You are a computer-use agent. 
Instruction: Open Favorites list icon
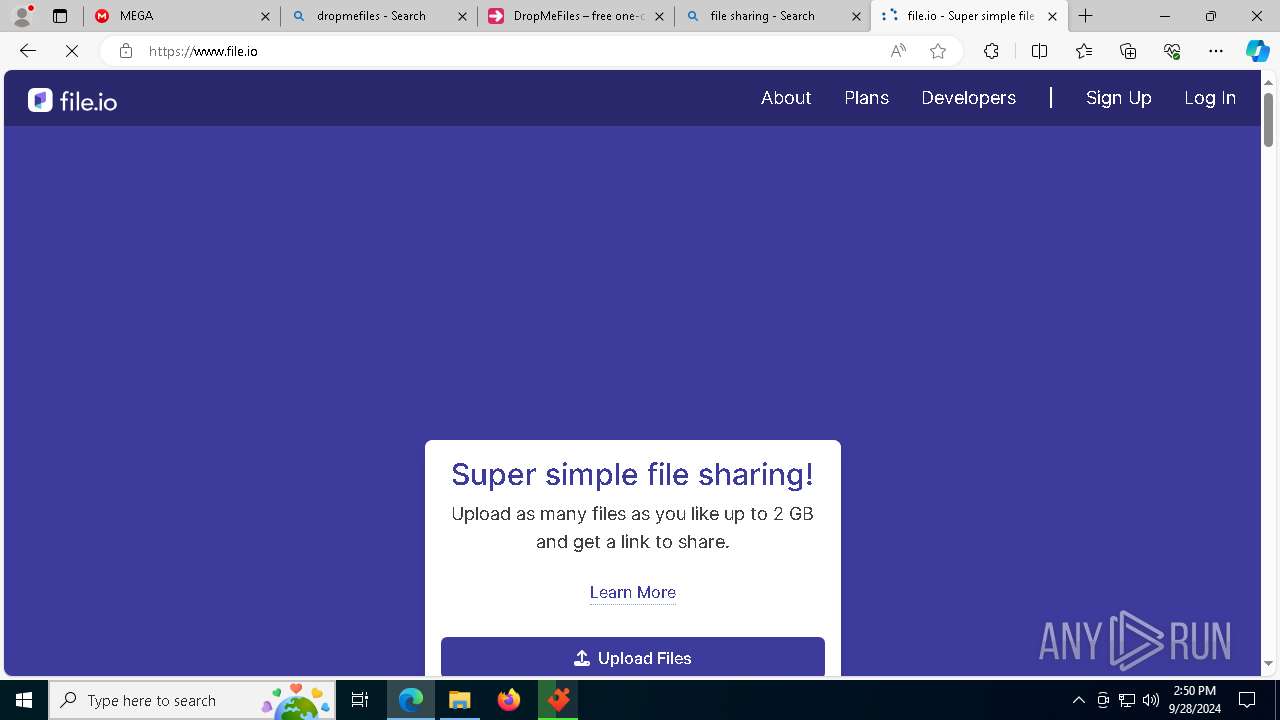click(x=1084, y=51)
